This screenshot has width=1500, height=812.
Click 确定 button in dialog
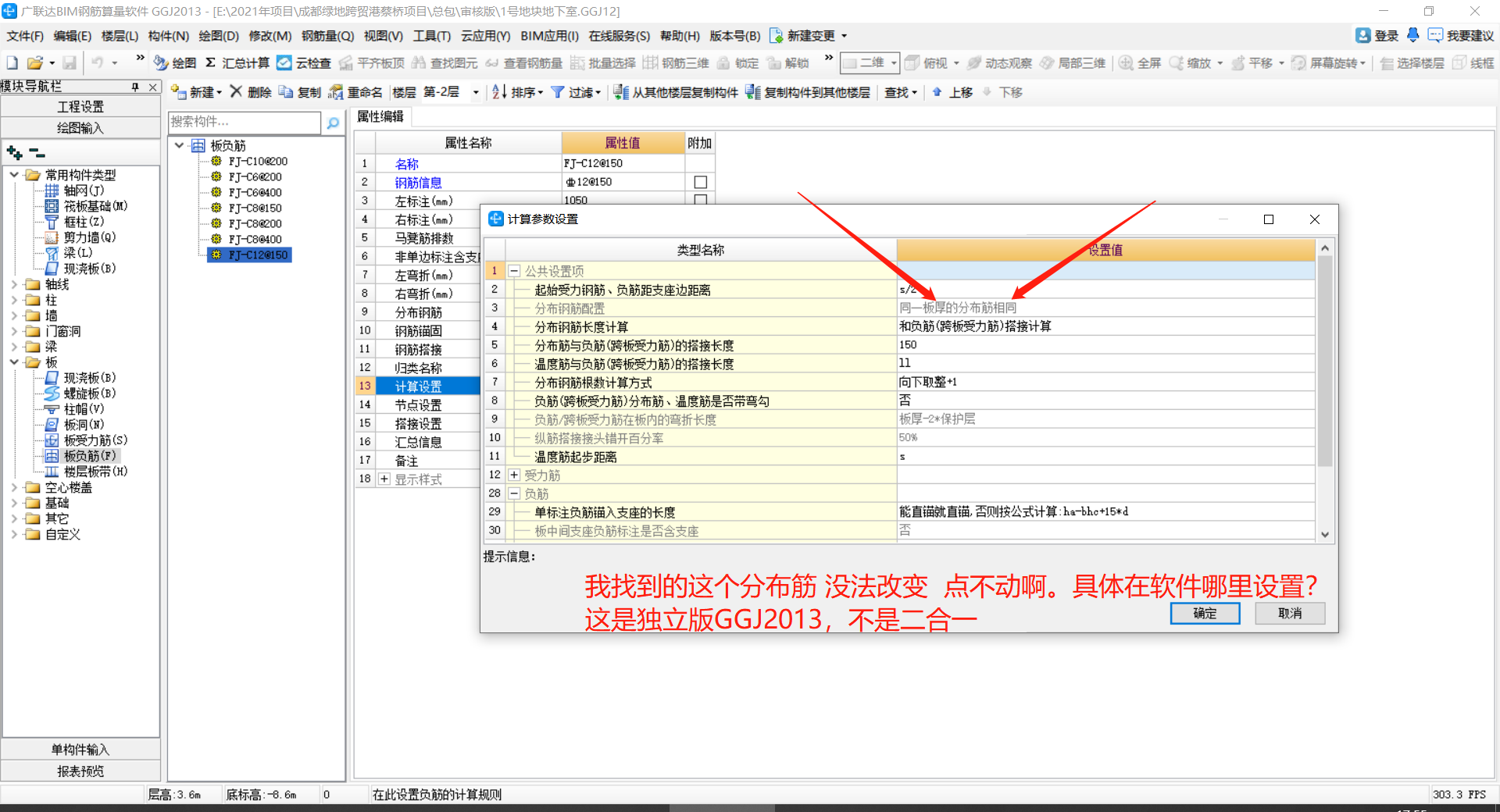point(1205,613)
